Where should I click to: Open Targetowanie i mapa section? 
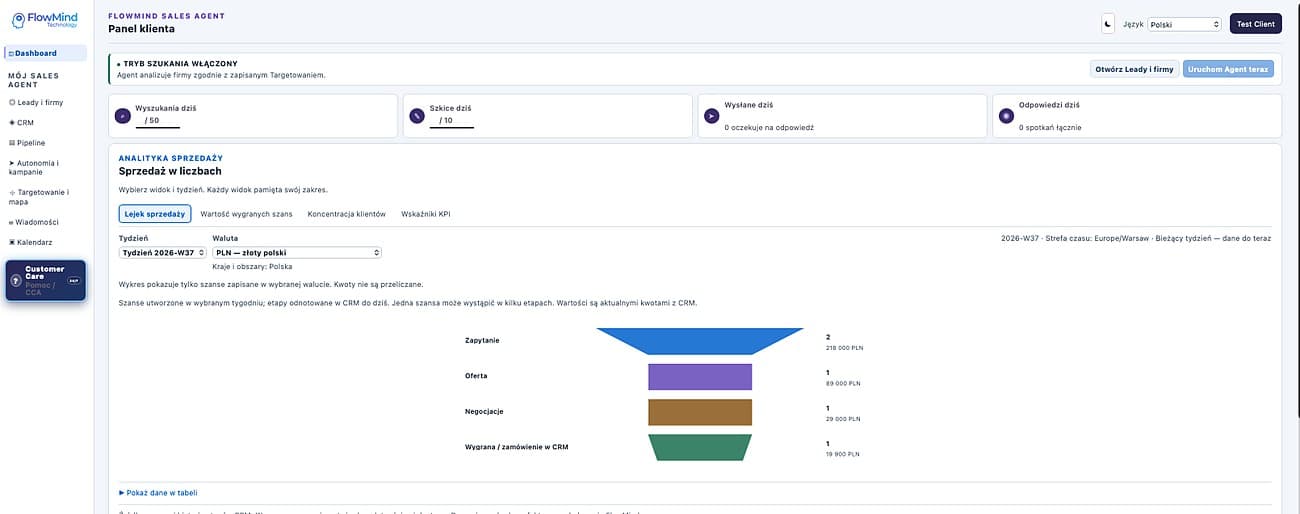[45, 197]
